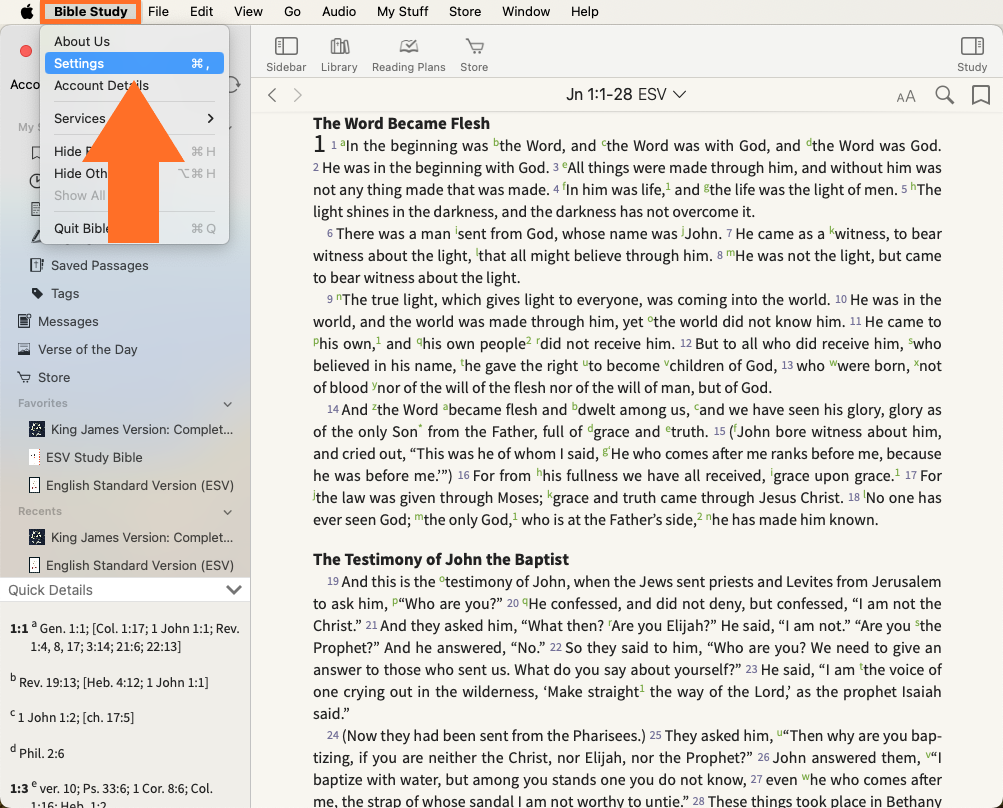The width and height of the screenshot is (1003, 808).
Task: Click verse number 19 in the passage
Action: point(333,582)
